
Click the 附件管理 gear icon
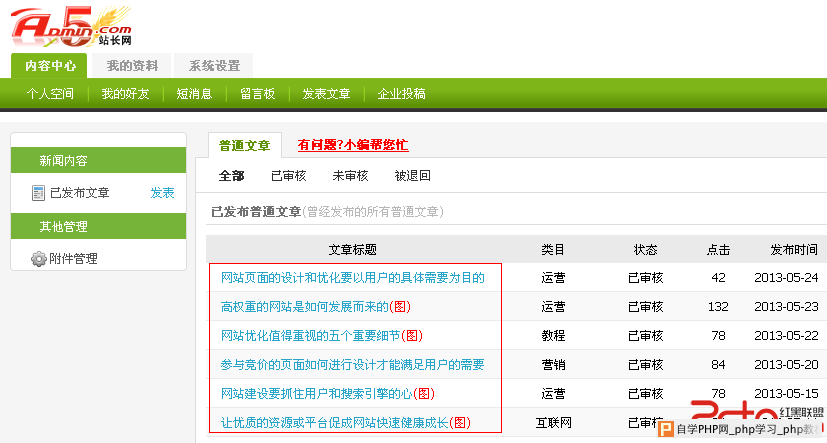pyautogui.click(x=39, y=259)
